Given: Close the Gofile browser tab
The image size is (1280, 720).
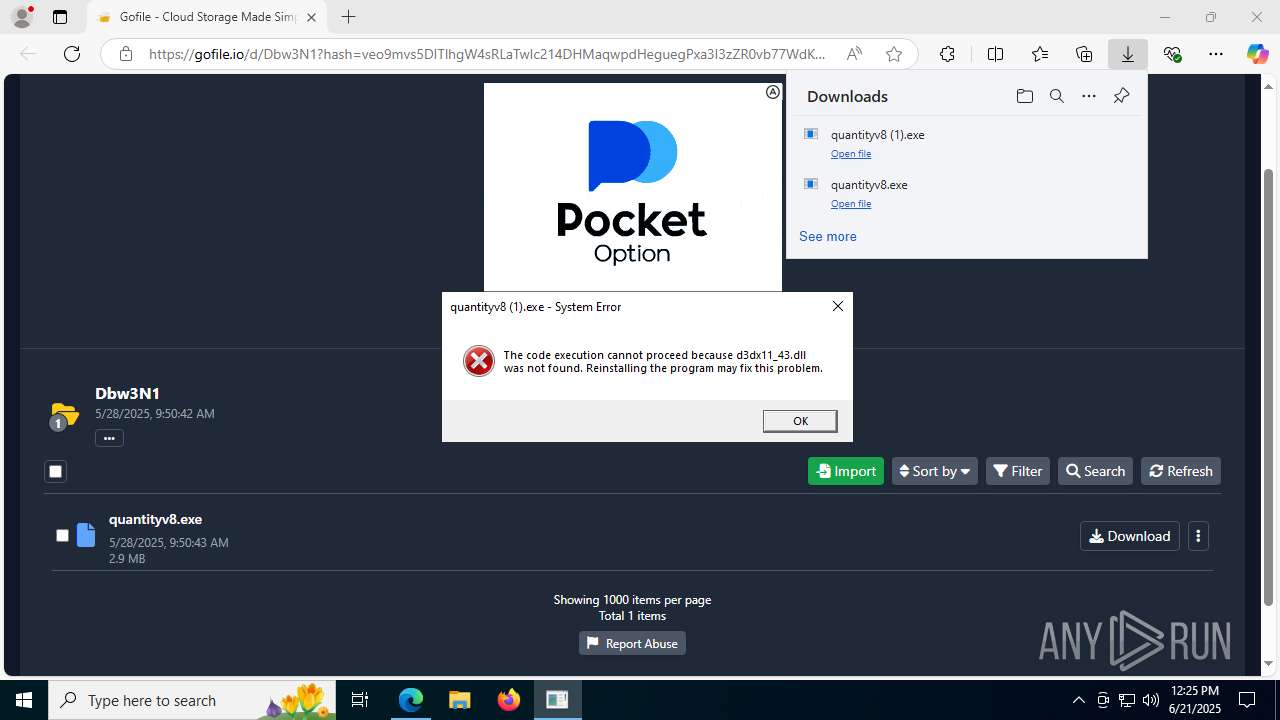Looking at the screenshot, I should (x=312, y=17).
